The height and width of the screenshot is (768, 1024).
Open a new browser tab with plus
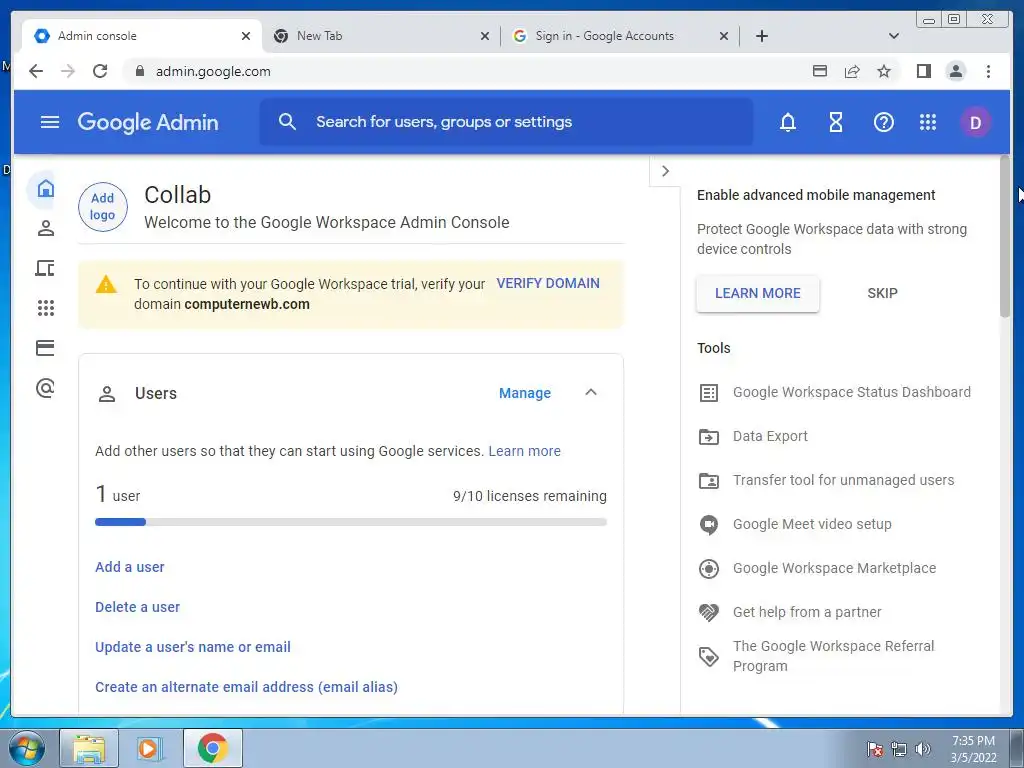point(761,36)
